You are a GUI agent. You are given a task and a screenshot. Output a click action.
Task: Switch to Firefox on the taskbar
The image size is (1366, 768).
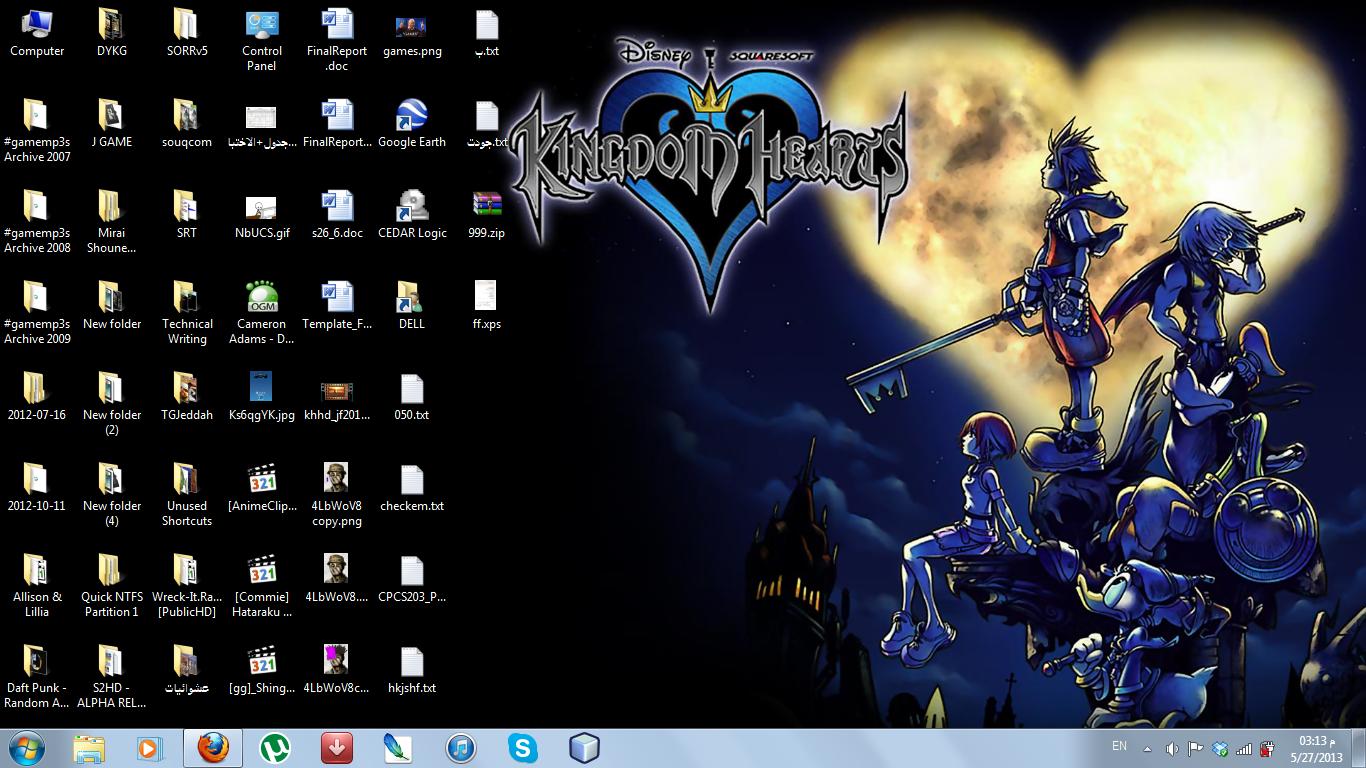coord(212,748)
